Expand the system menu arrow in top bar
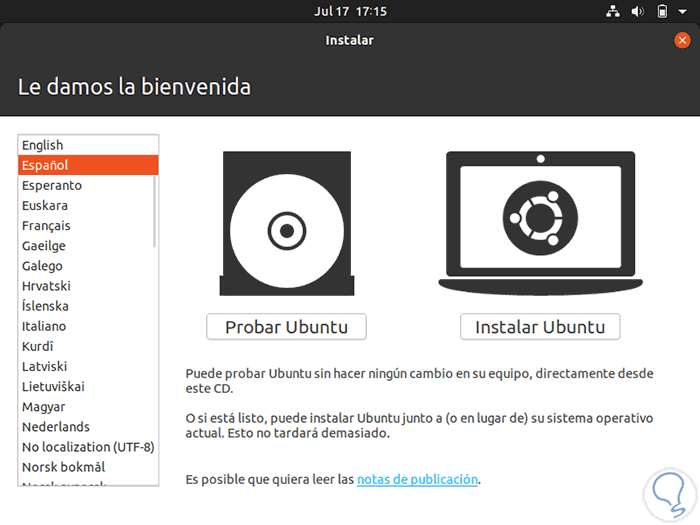Viewport: 700px width, 525px height. click(x=683, y=12)
